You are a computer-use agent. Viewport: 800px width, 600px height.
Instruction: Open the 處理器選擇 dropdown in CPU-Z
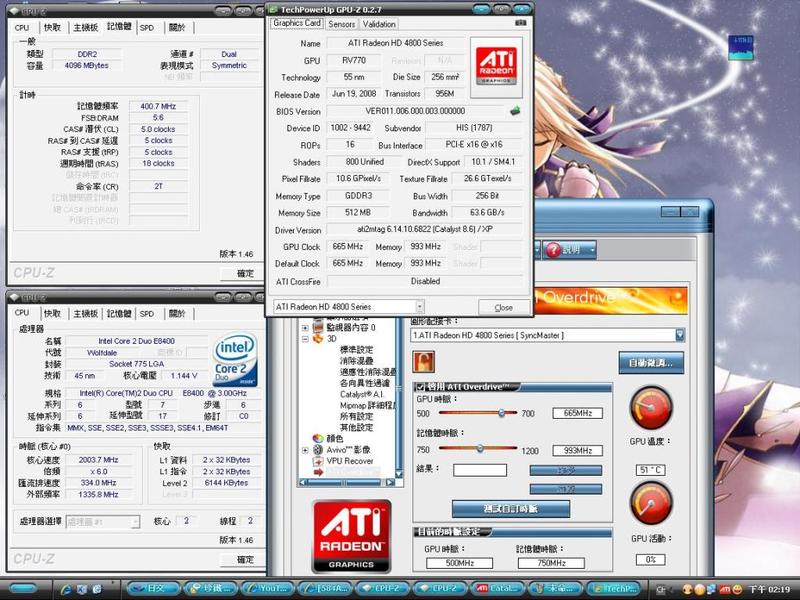pyautogui.click(x=135, y=521)
